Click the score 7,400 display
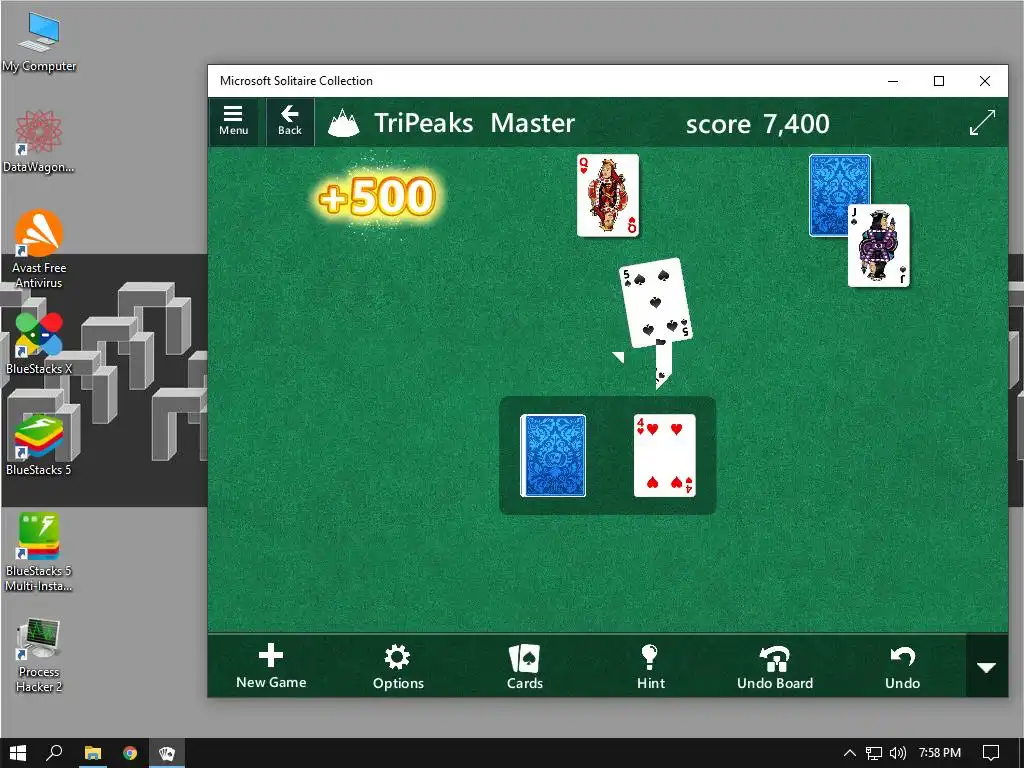This screenshot has width=1024, height=768. coord(758,123)
